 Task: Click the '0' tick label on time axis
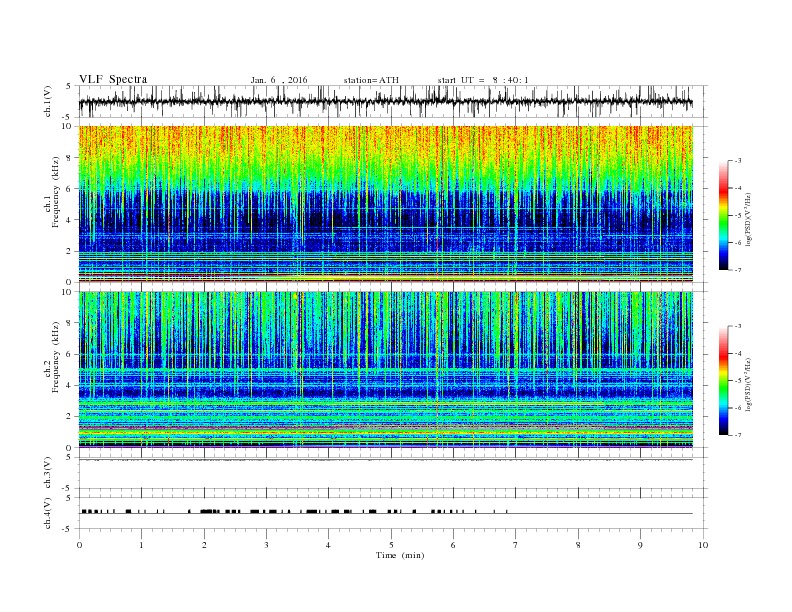[x=79, y=545]
